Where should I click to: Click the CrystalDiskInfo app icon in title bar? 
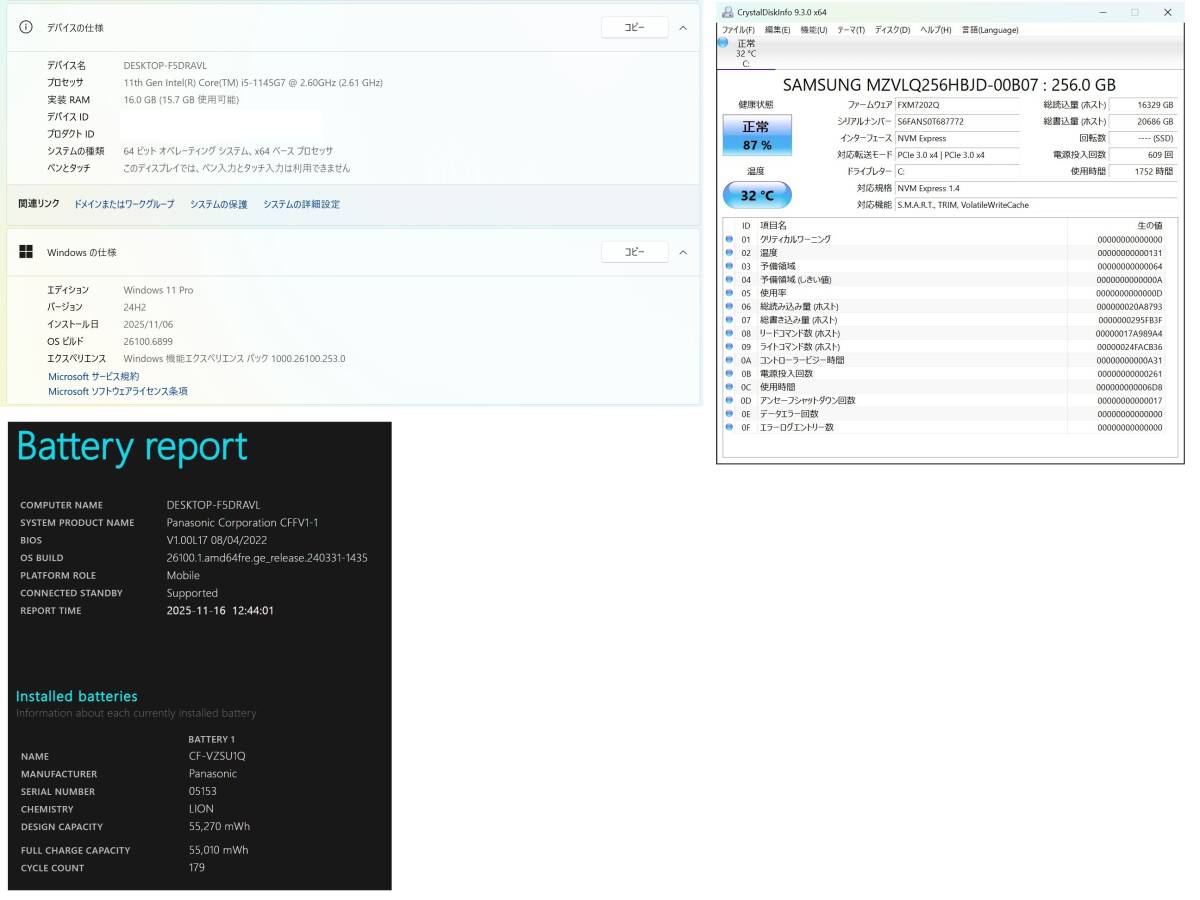coord(727,12)
